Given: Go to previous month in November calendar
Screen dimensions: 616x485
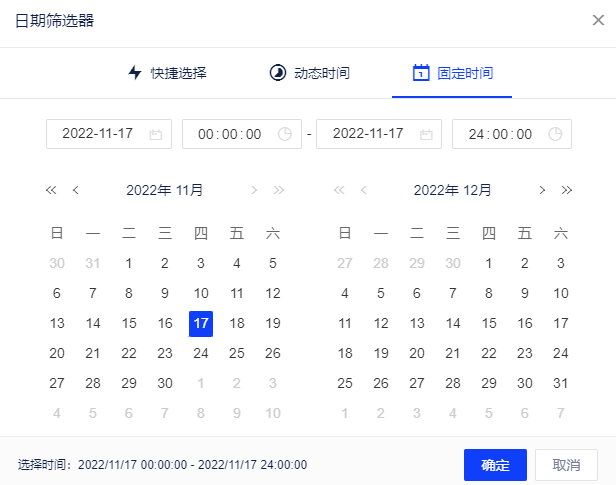Looking at the screenshot, I should [75, 190].
